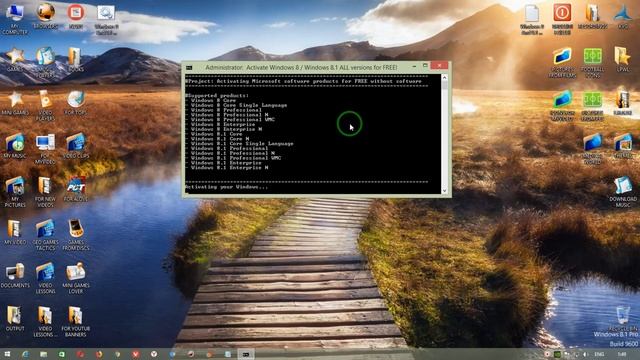The height and width of the screenshot is (360, 640).
Task: Open the FOOTBALL ICONS desktop icon
Action: pos(593,62)
